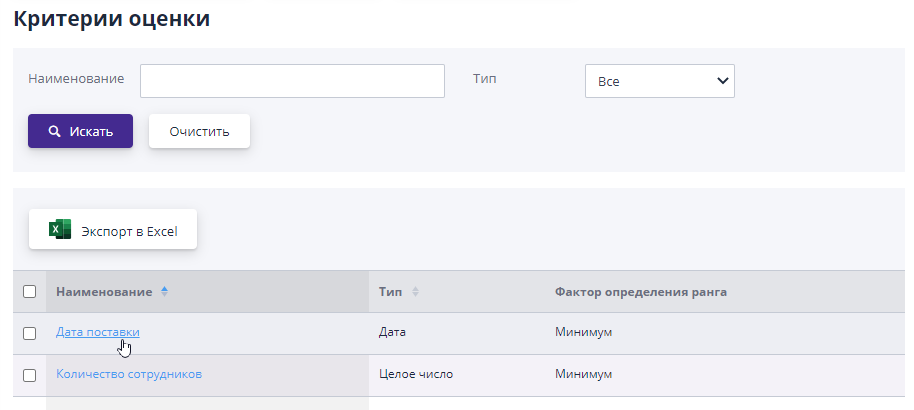The height and width of the screenshot is (410, 914).
Task: Click the Целое число type cell
Action: (x=416, y=374)
